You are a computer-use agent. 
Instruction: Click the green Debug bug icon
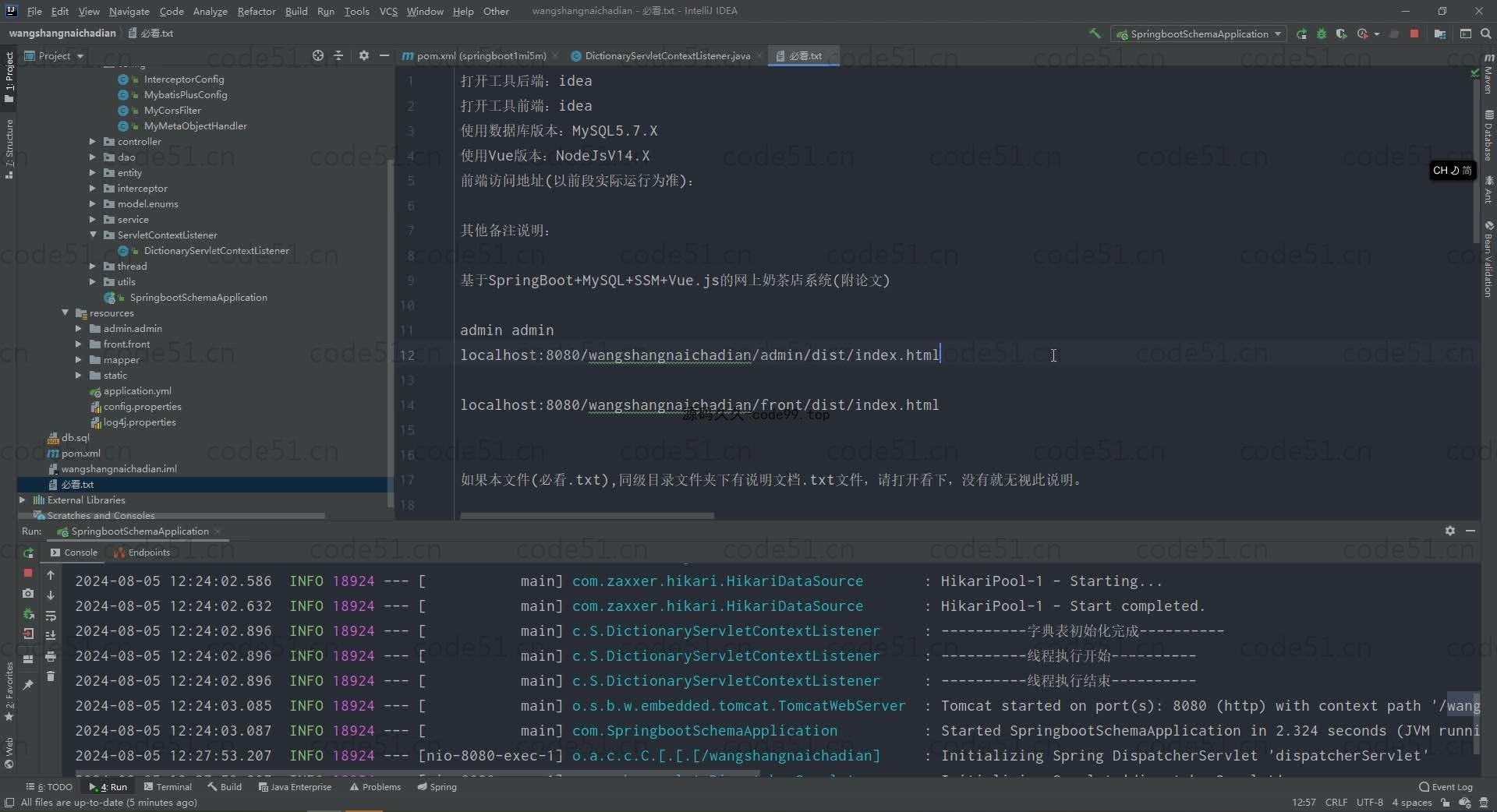(x=1321, y=34)
